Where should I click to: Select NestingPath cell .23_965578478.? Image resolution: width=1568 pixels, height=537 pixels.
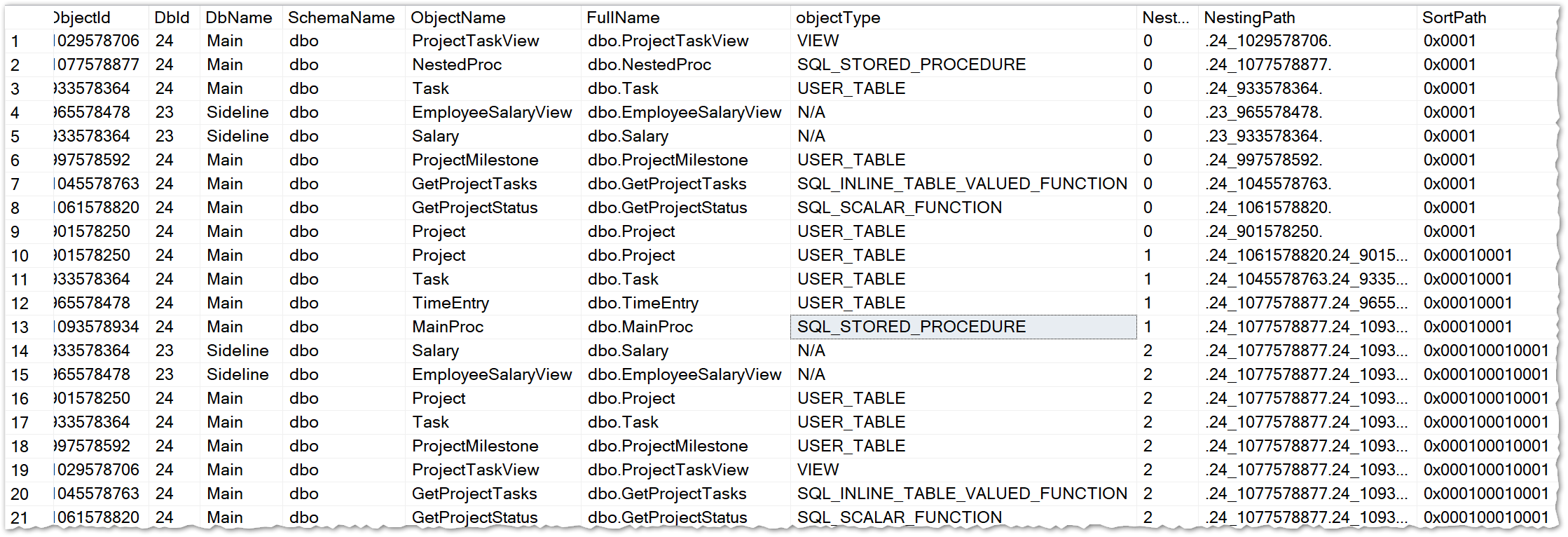point(1307,112)
